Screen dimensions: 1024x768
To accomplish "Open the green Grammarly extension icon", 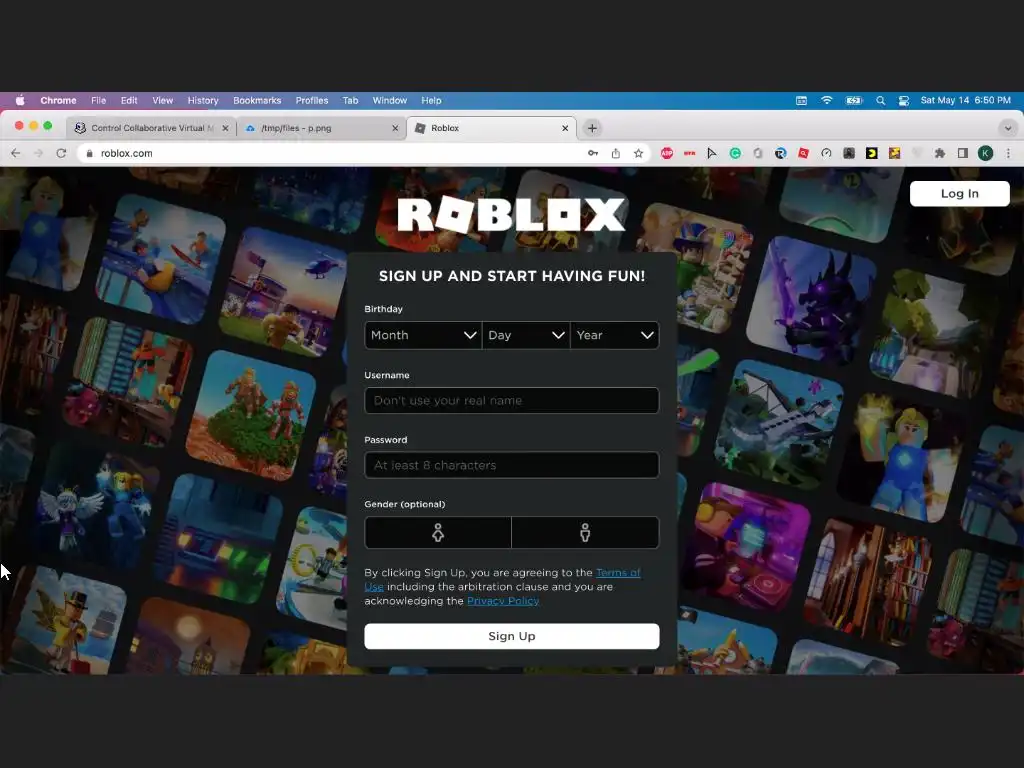I will [735, 153].
